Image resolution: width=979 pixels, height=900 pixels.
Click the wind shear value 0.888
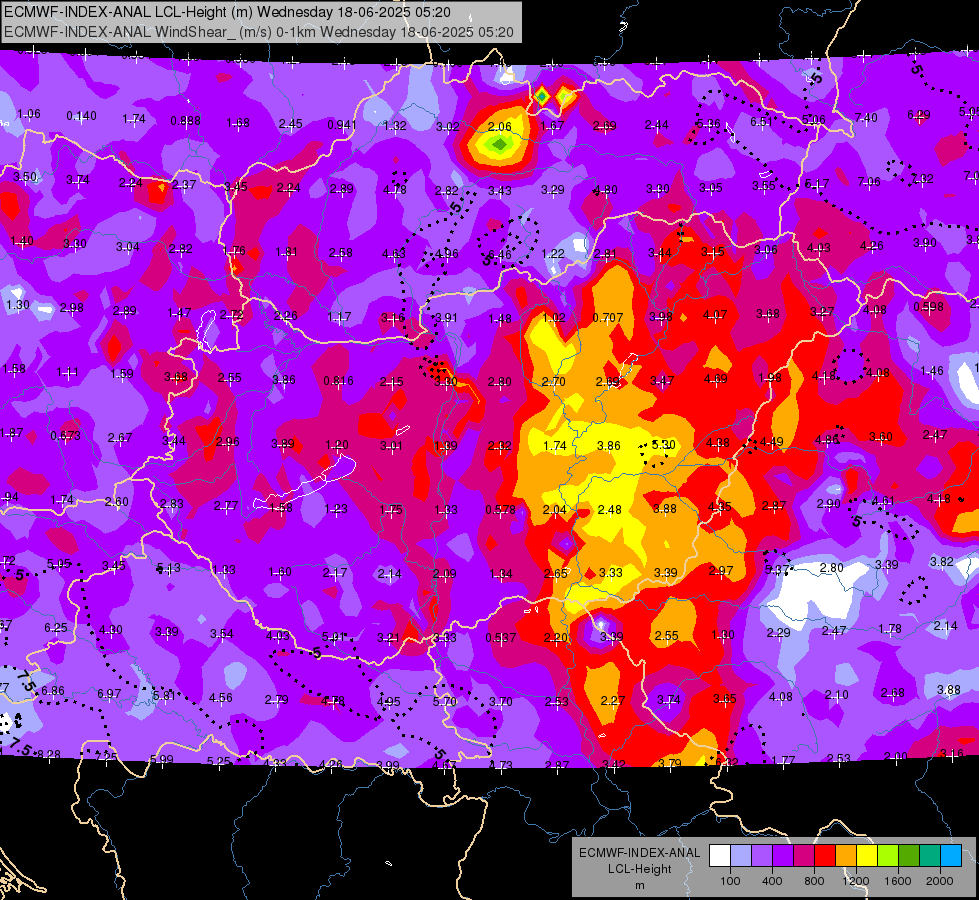tap(185, 121)
